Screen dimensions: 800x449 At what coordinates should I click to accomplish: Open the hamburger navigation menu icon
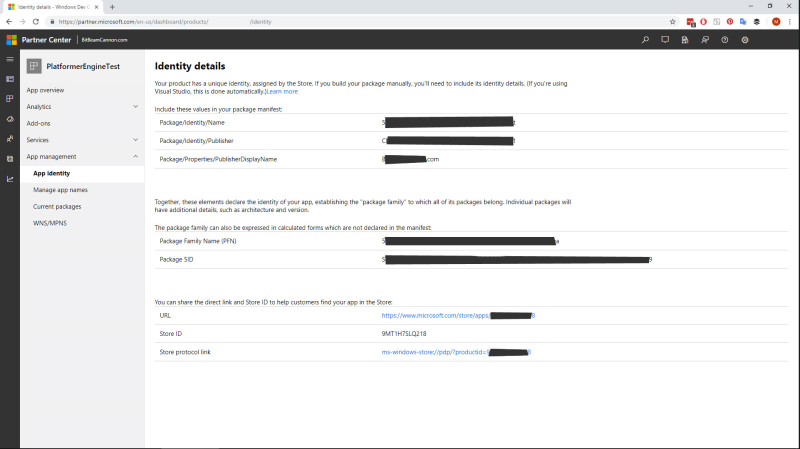point(10,59)
